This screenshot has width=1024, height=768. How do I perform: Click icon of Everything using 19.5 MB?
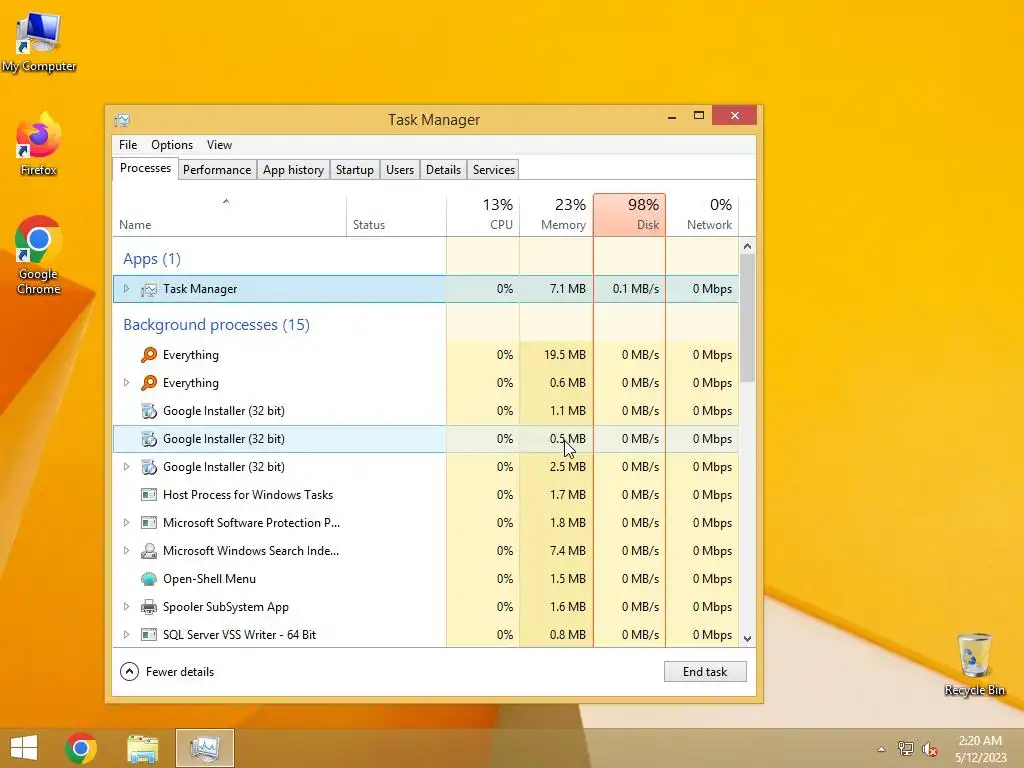[149, 355]
